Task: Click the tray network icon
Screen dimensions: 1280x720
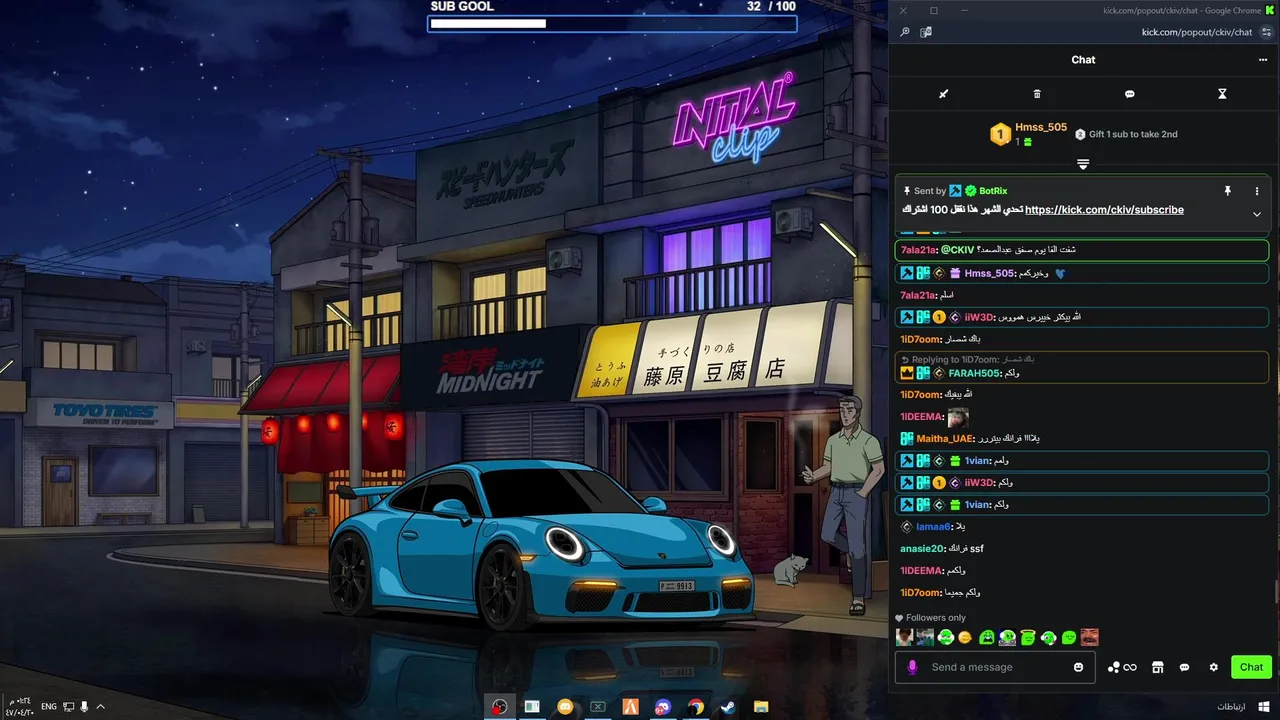Action: click(x=68, y=707)
